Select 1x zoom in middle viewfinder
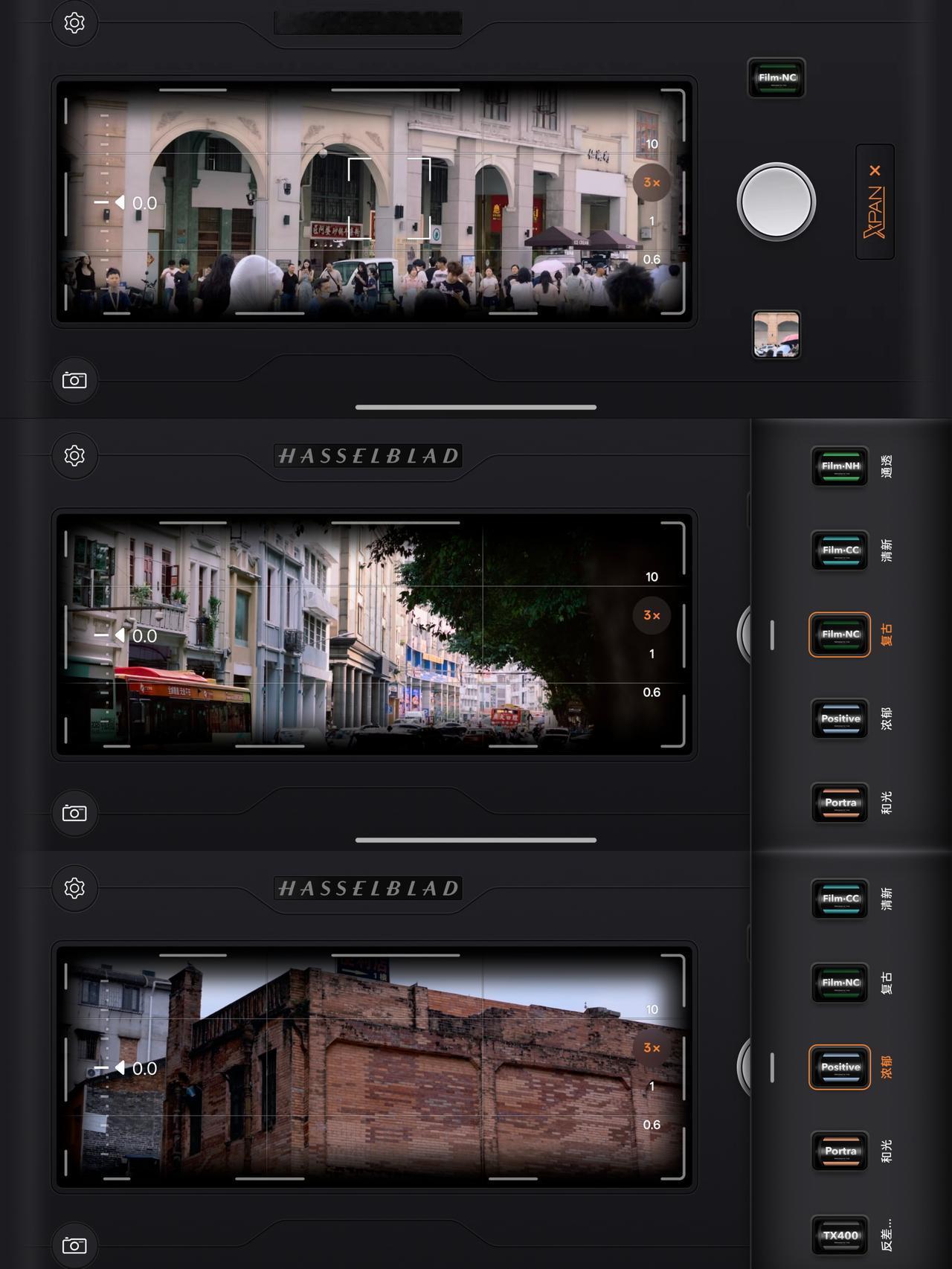Viewport: 952px width, 1269px height. [x=652, y=654]
